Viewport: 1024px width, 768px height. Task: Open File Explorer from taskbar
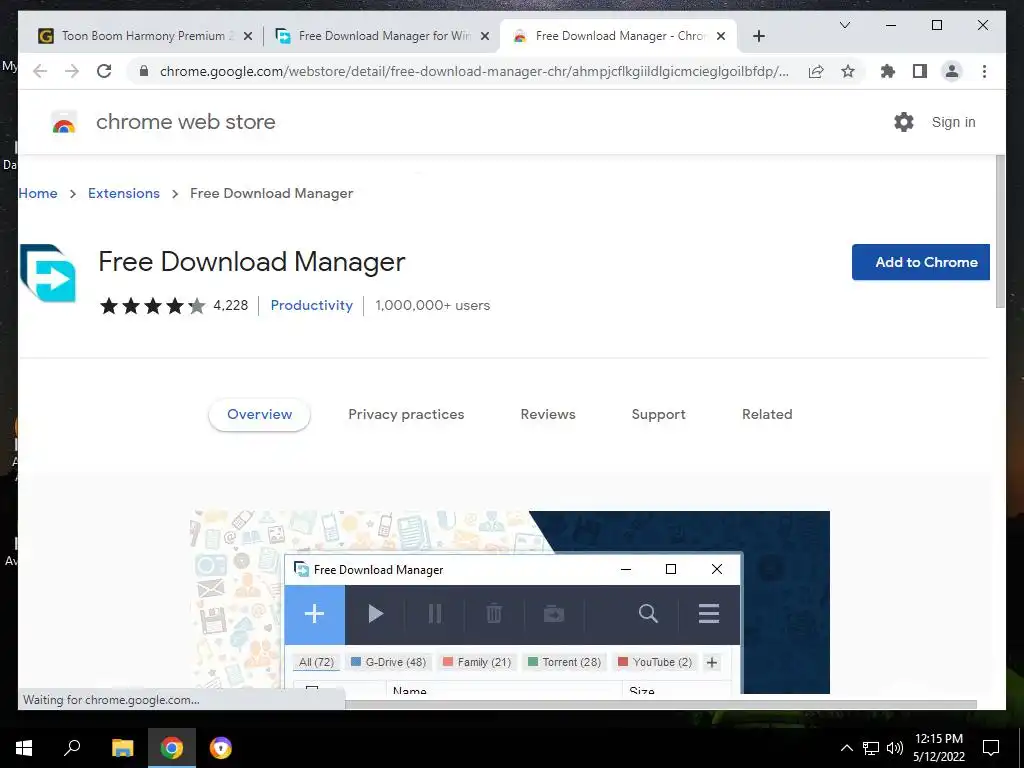pyautogui.click(x=122, y=748)
